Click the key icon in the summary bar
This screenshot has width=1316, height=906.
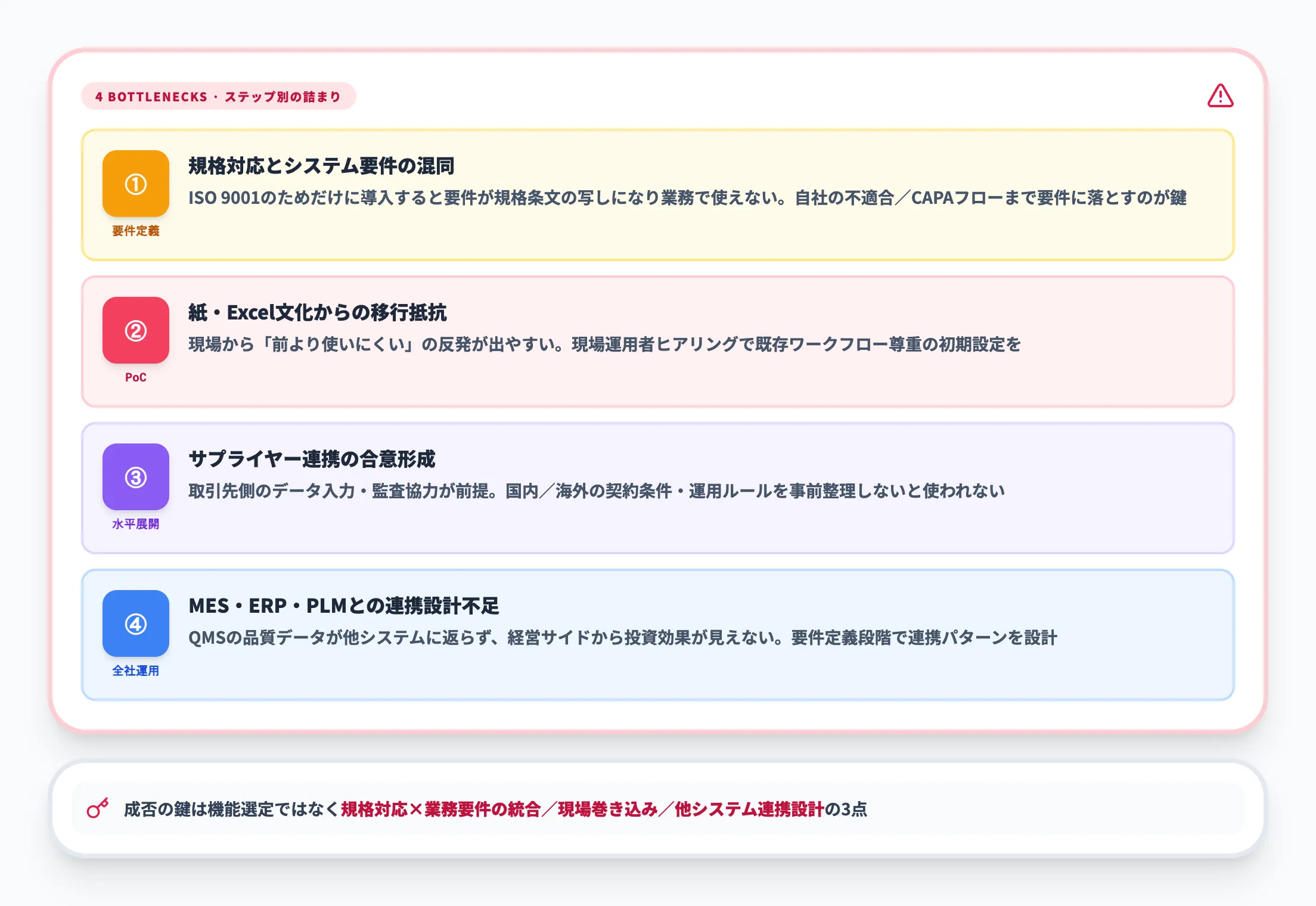click(x=97, y=808)
